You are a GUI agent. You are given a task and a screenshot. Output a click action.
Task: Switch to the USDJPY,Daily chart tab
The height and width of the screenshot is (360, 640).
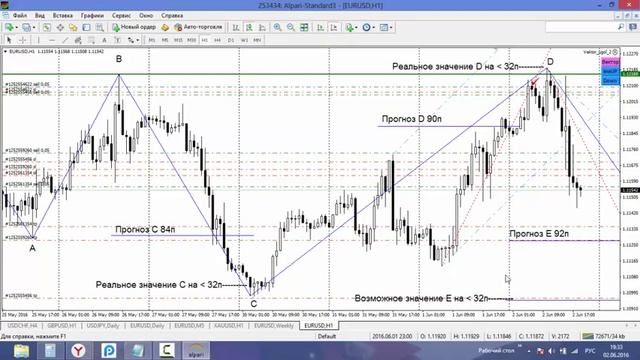(103, 325)
